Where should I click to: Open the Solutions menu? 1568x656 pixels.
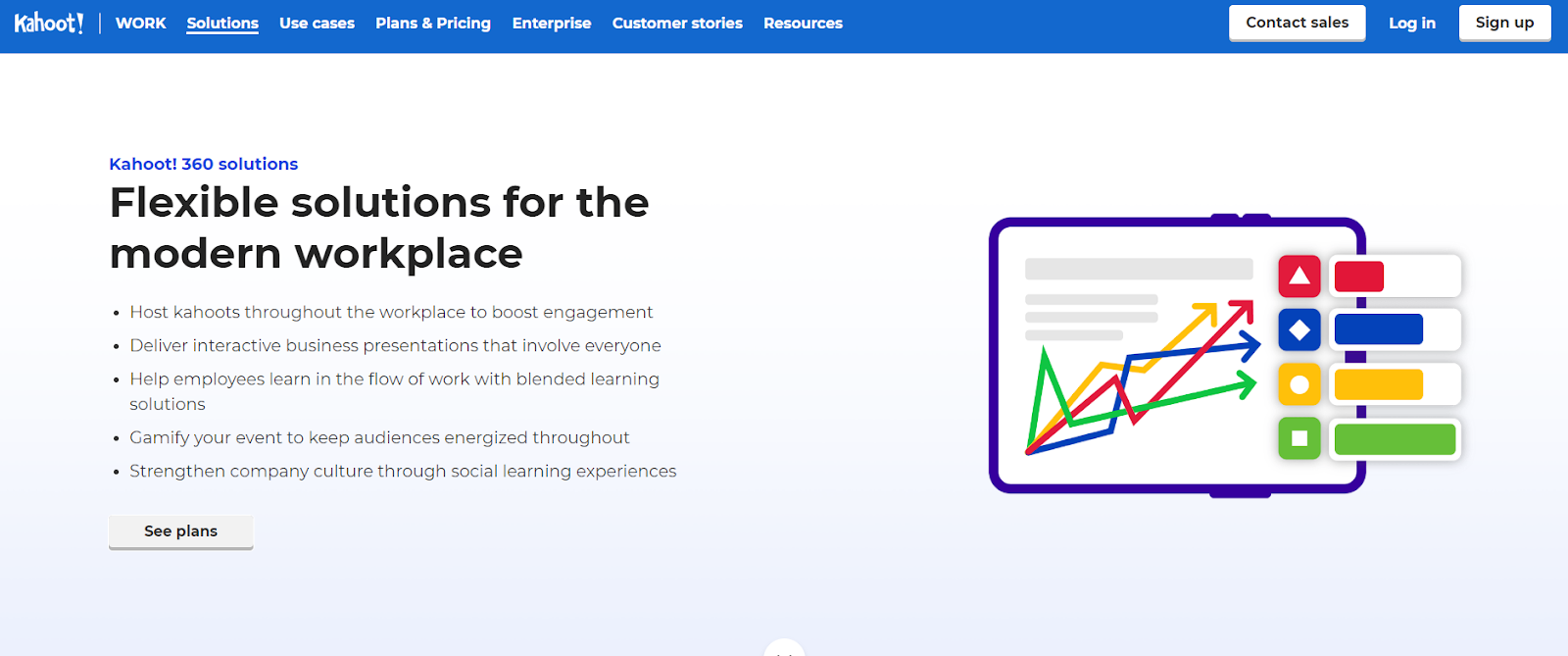222,23
